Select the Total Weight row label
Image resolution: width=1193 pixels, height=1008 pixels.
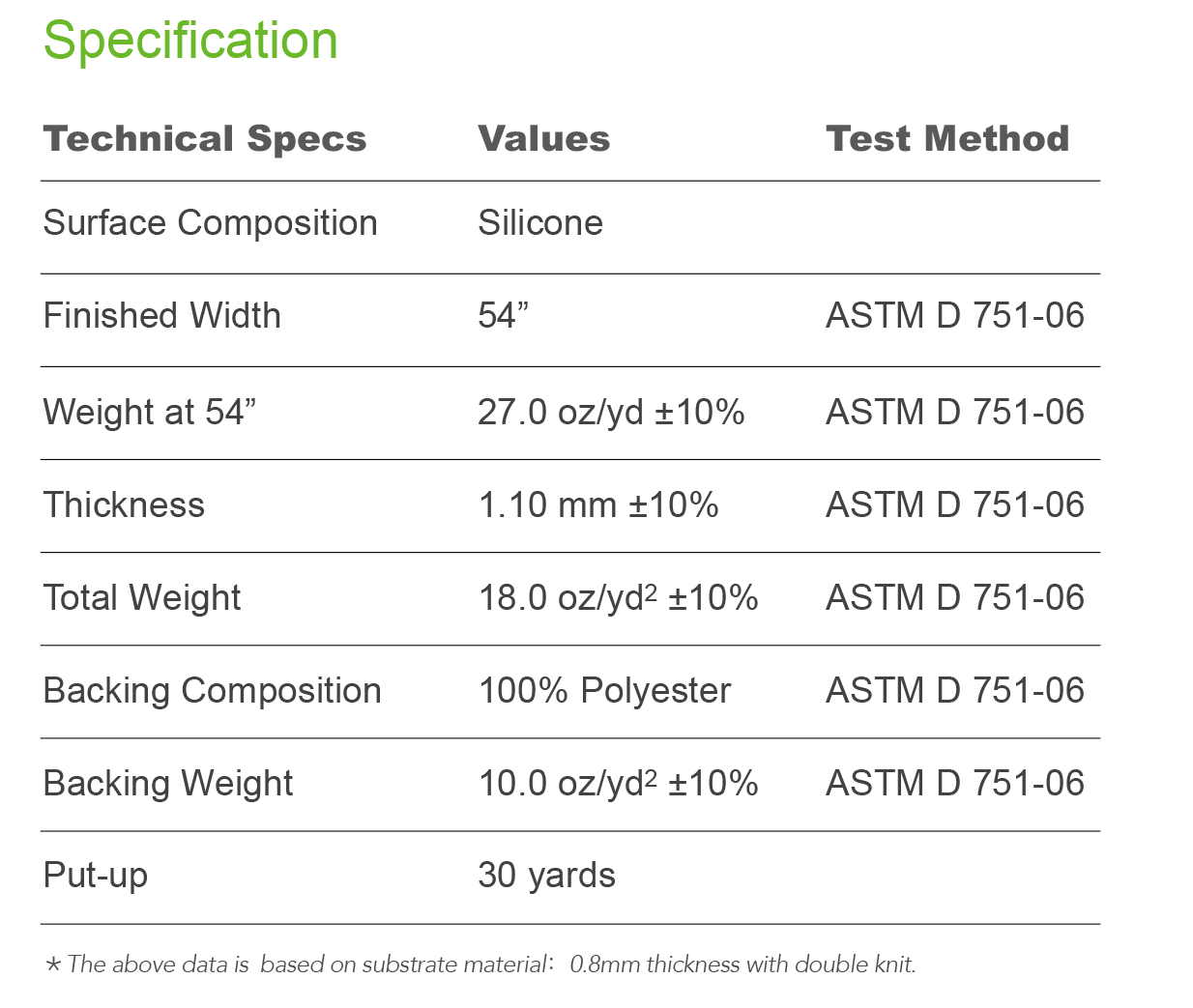coord(142,598)
